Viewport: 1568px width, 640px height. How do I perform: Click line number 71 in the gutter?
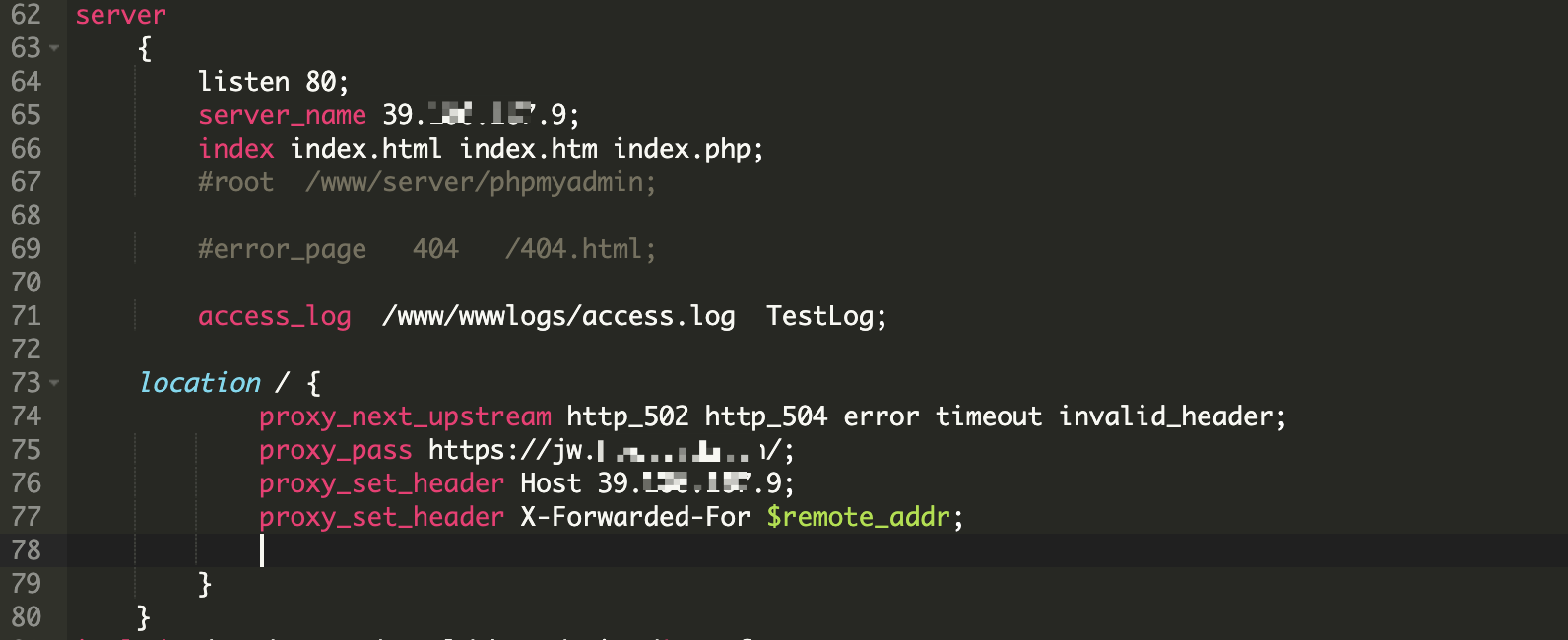pos(27,316)
